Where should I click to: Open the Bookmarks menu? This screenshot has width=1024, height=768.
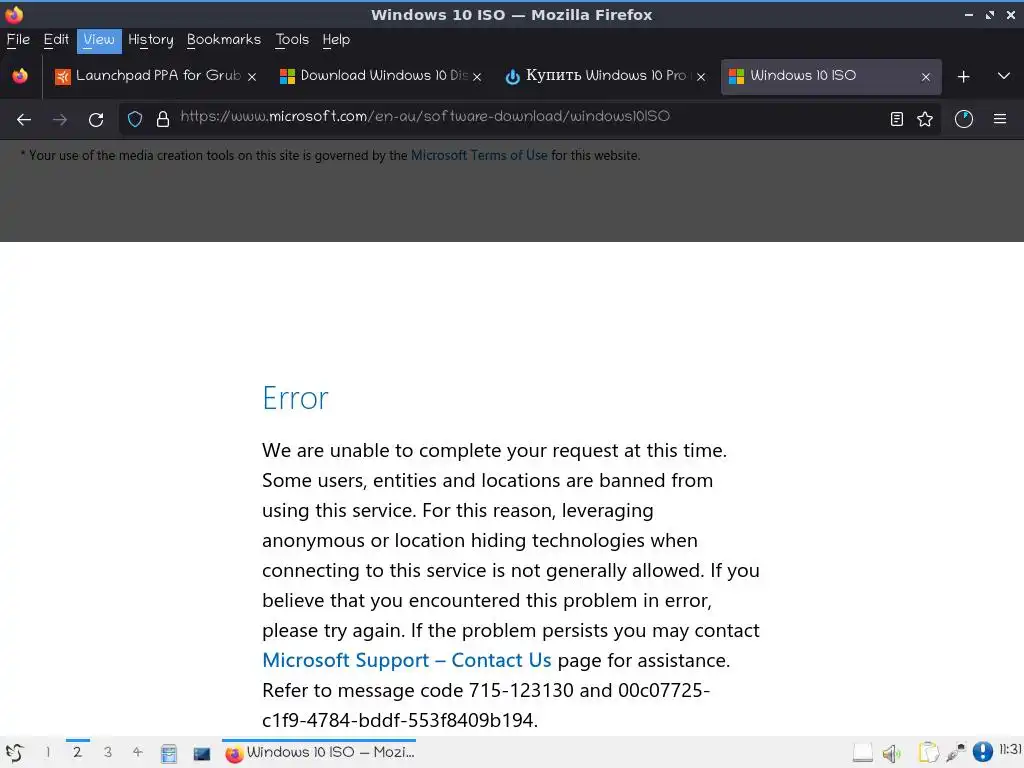click(x=223, y=40)
